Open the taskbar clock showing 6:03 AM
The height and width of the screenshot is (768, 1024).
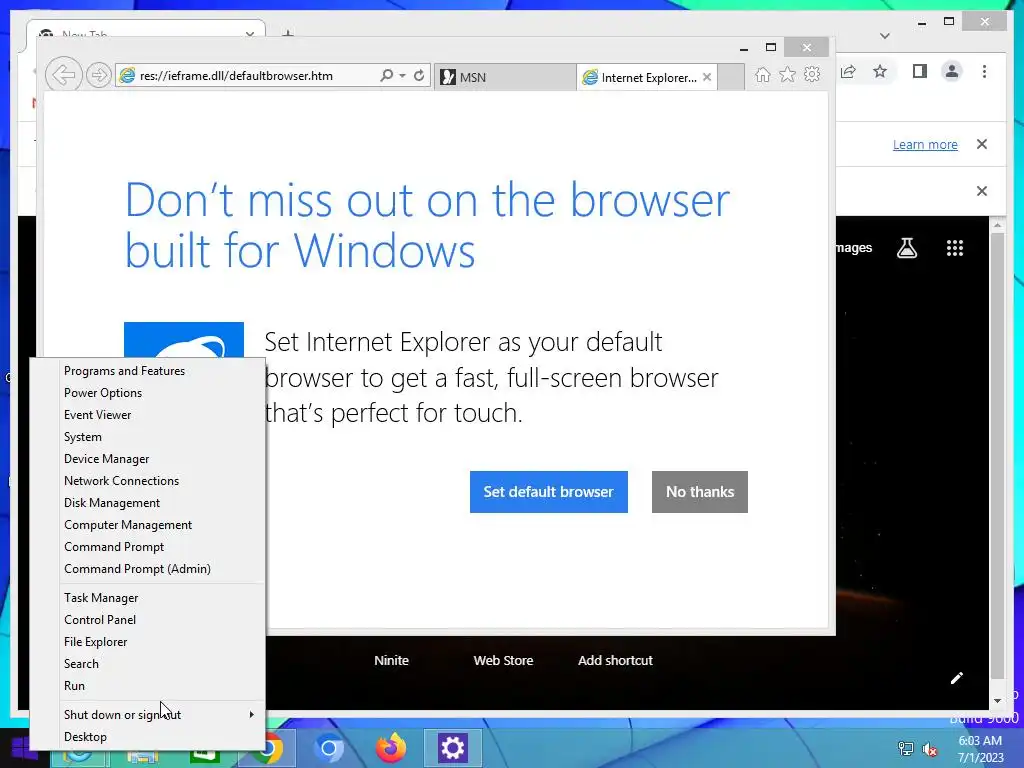[x=980, y=748]
